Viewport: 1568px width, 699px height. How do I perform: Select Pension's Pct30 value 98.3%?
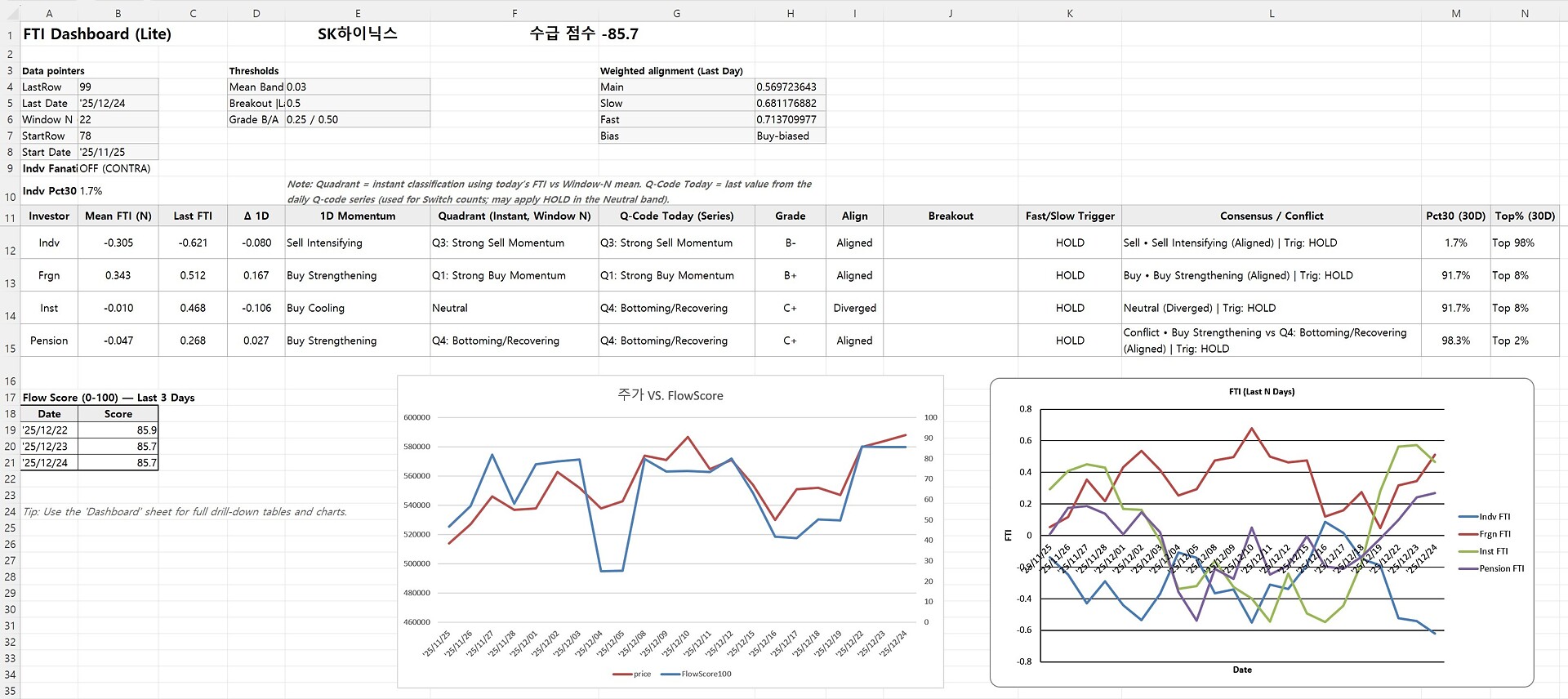(x=1455, y=341)
